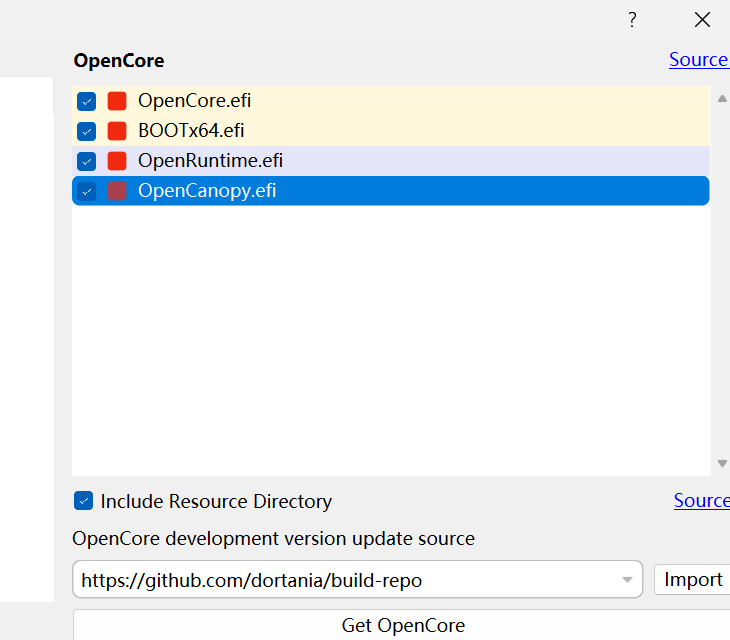Uncheck the OpenCanopy.efi checkbox
The height and width of the screenshot is (640, 730).
[x=87, y=191]
